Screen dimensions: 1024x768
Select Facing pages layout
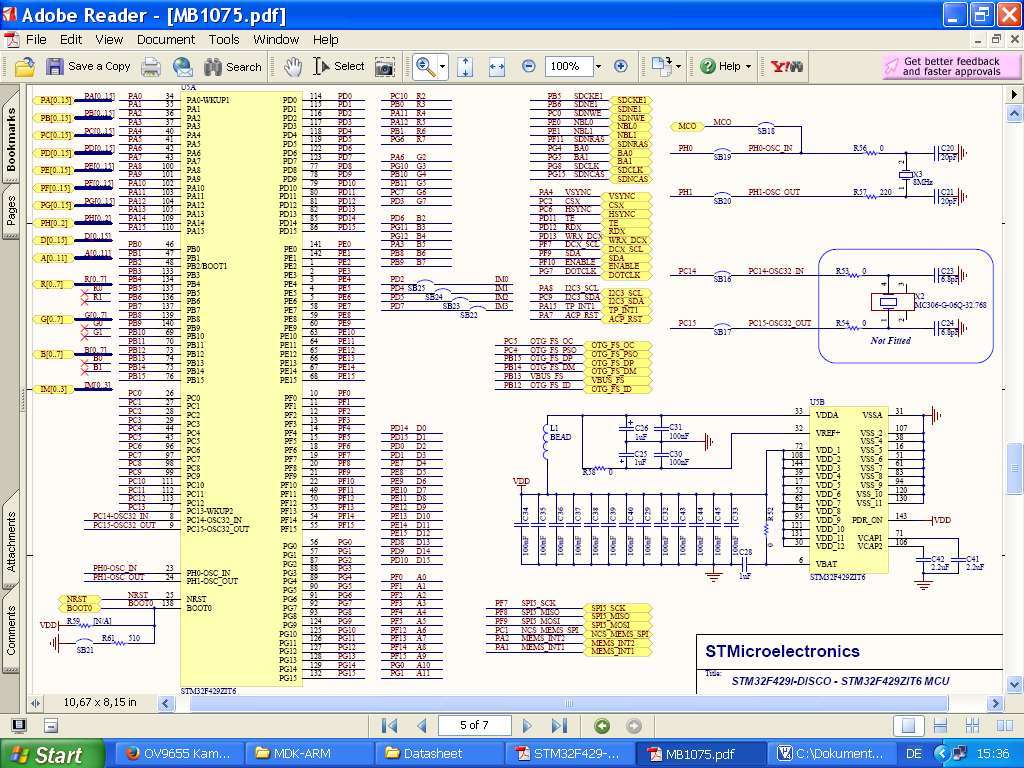(x=1005, y=726)
